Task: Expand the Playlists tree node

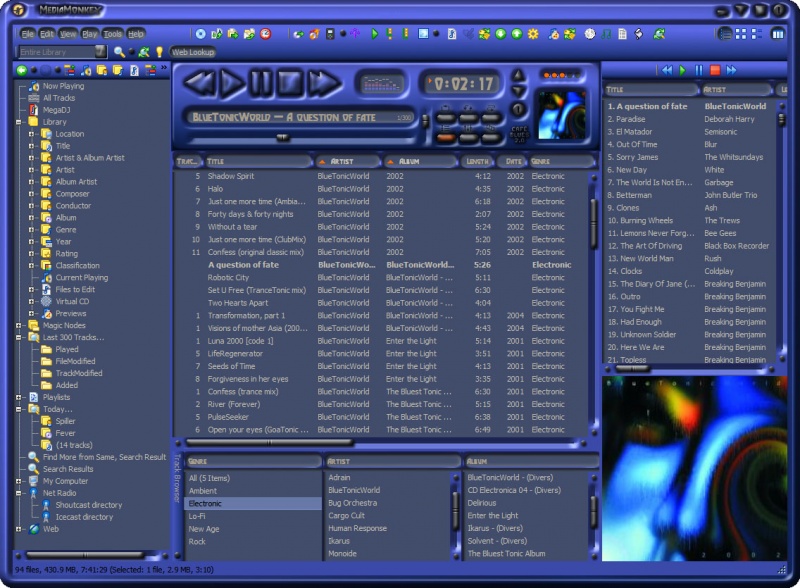Action: [20, 397]
